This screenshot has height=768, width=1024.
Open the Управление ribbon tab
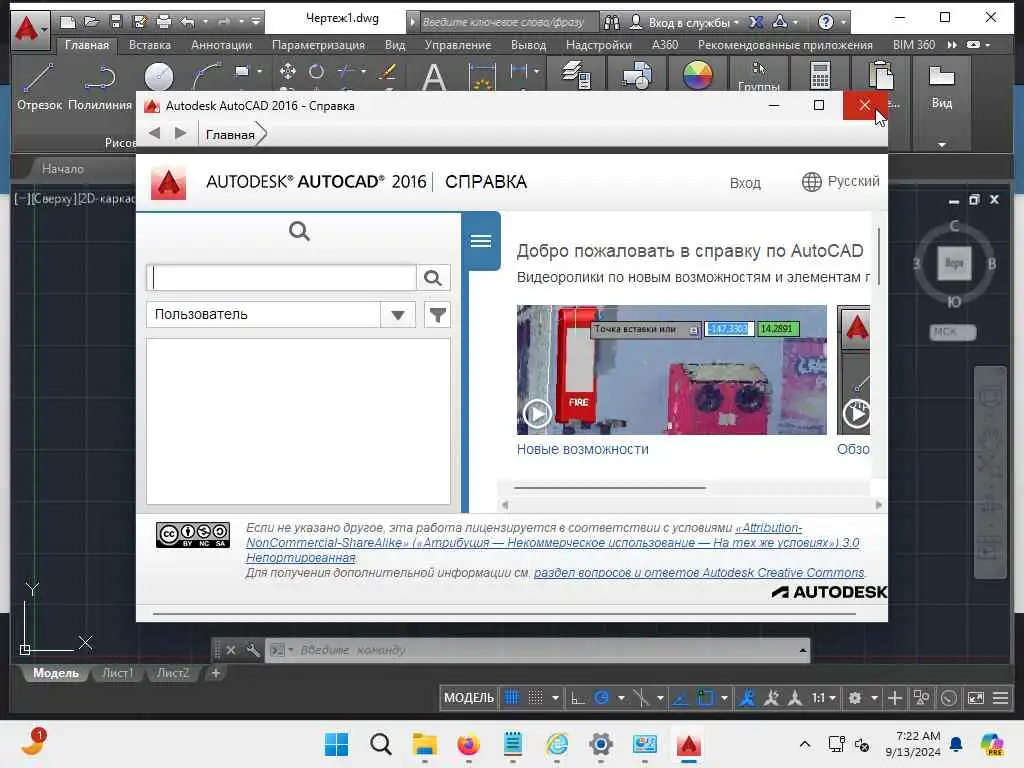[458, 45]
